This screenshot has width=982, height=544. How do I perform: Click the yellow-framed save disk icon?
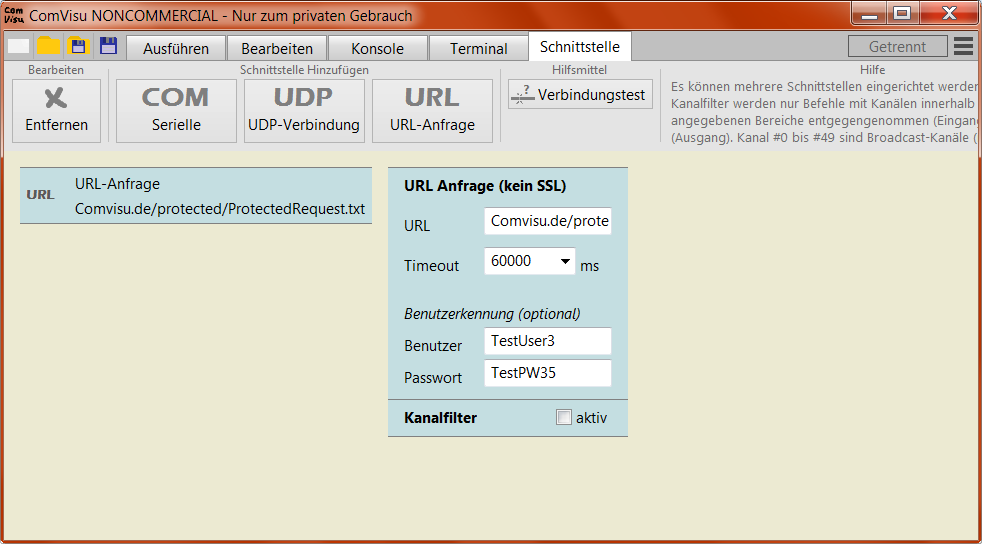point(78,46)
